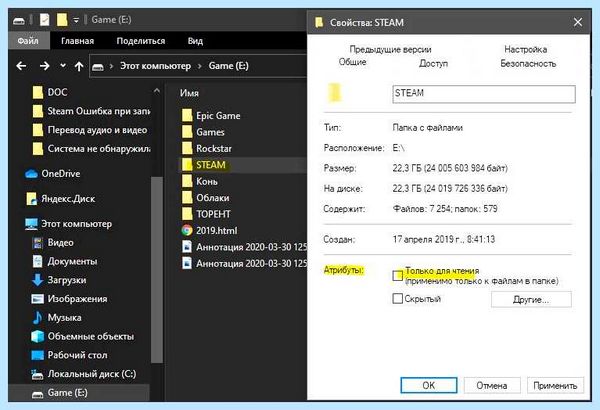The height and width of the screenshot is (410, 600).
Task: Go up one folder level
Action: tap(79, 66)
